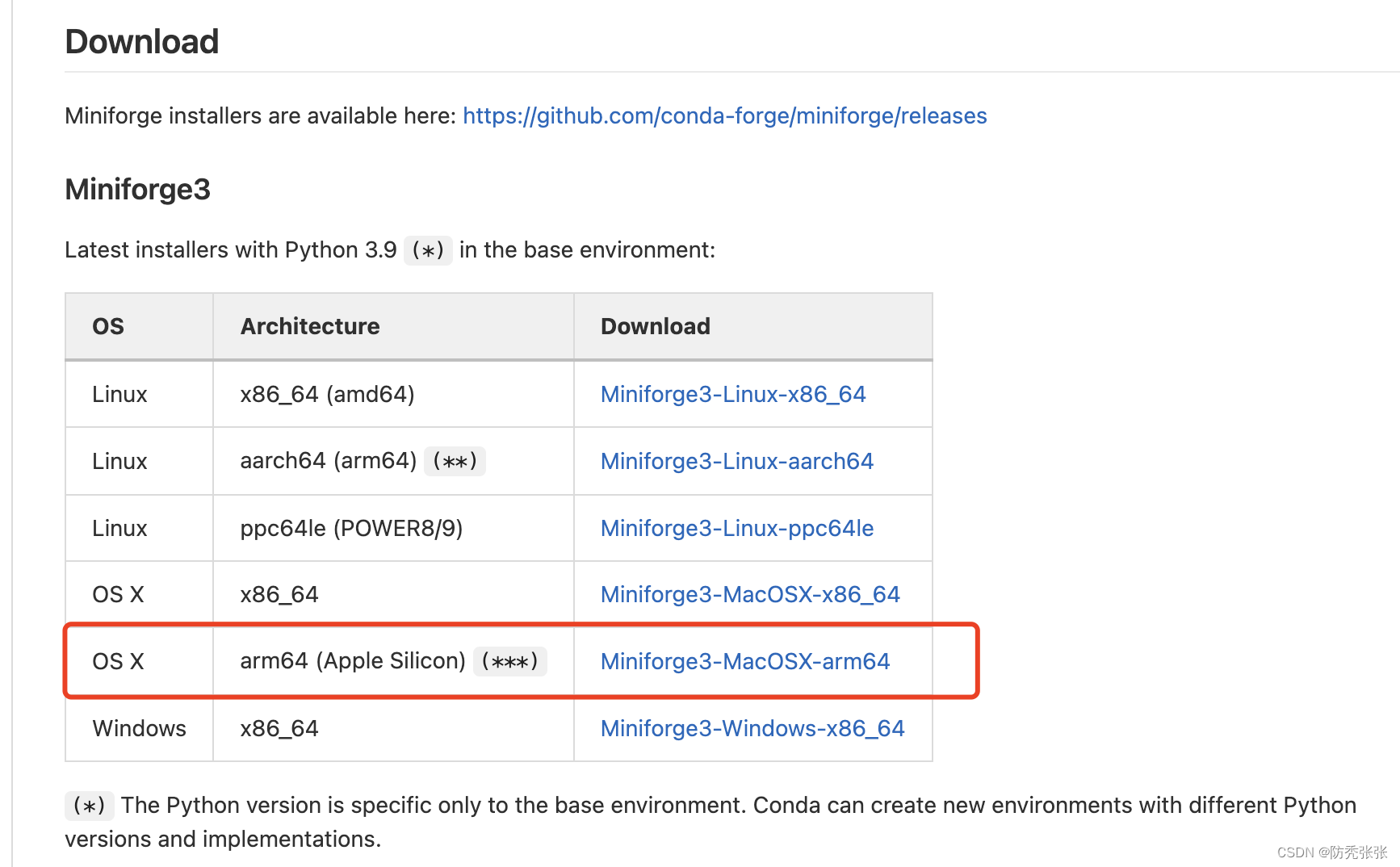The width and height of the screenshot is (1400, 867).
Task: Download Miniforge3-MacOSX-arm64 installer
Action: (x=745, y=661)
